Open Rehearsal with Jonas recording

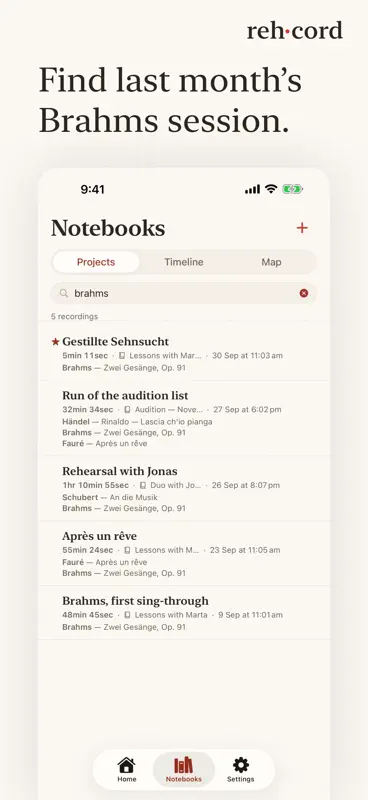click(184, 489)
